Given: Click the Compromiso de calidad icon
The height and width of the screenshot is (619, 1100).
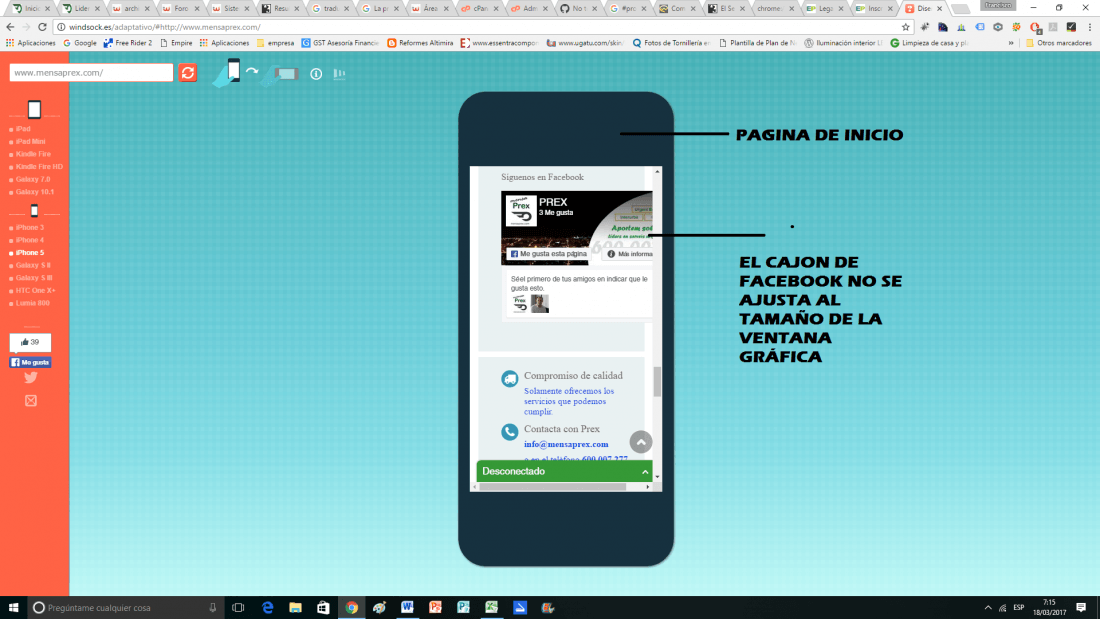Looking at the screenshot, I should click(x=510, y=379).
